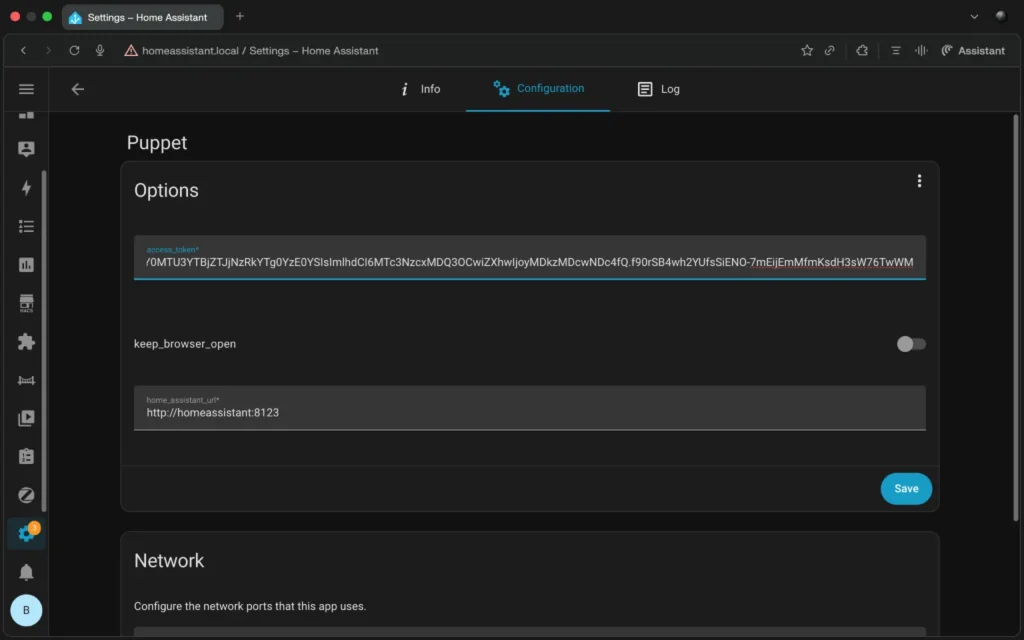Open a new browser tab
This screenshot has width=1024, height=640.
[240, 16]
